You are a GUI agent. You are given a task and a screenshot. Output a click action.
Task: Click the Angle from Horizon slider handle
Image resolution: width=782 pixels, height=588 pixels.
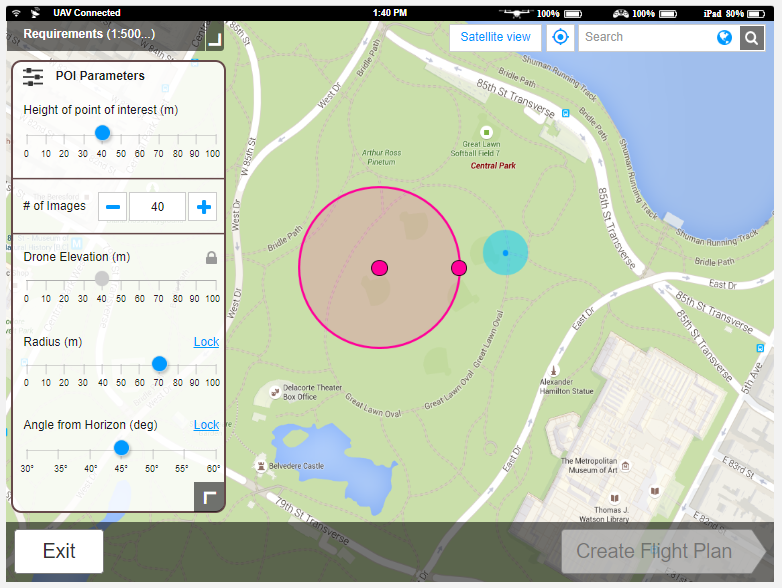click(121, 448)
